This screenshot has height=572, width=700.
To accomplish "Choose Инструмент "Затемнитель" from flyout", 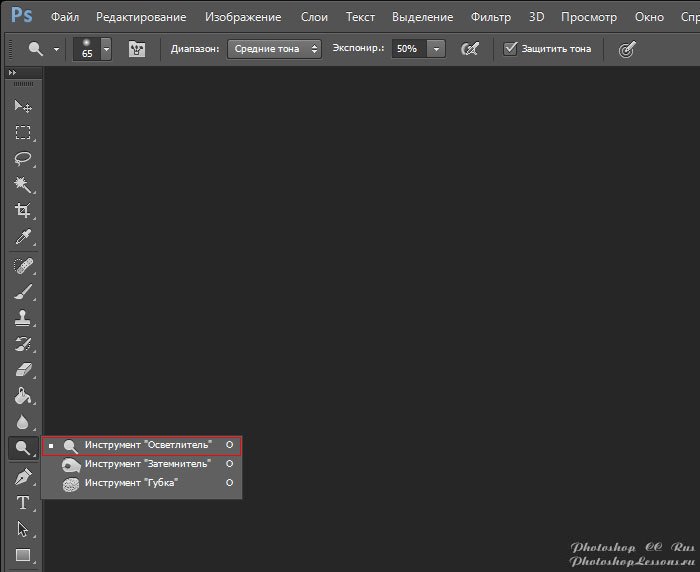I will click(x=147, y=464).
